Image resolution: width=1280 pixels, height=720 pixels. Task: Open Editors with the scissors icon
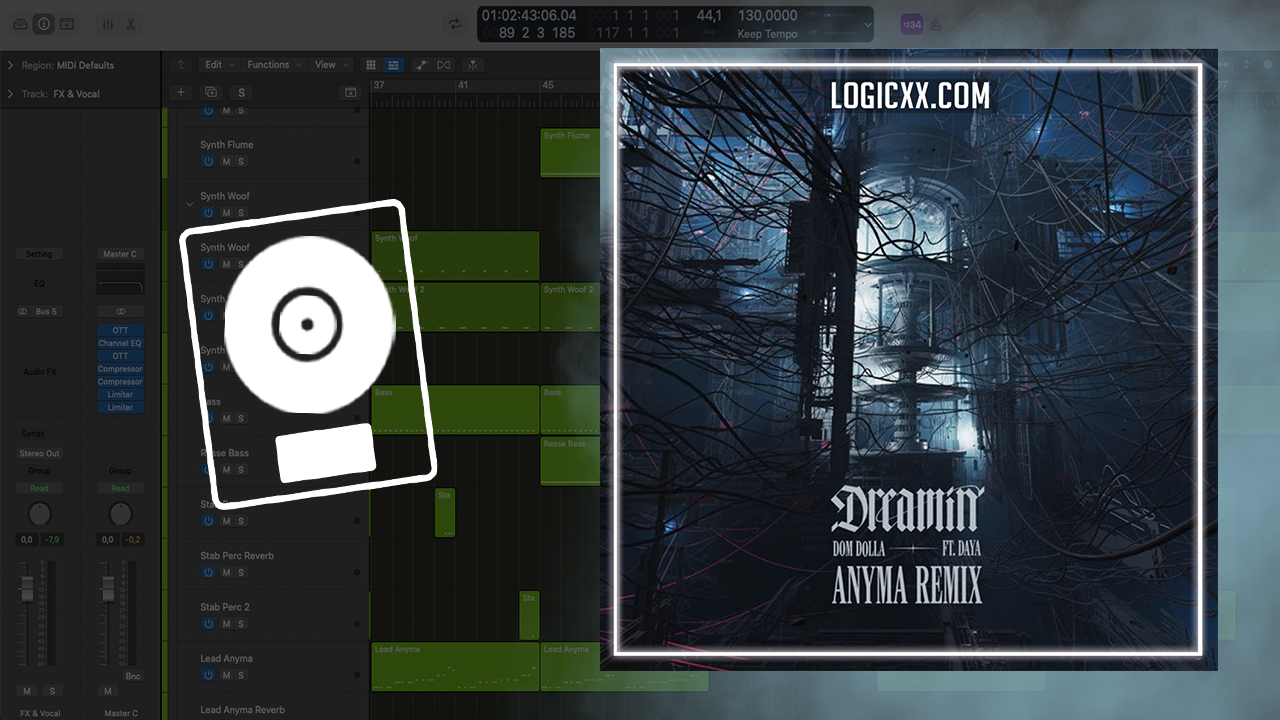[x=131, y=23]
